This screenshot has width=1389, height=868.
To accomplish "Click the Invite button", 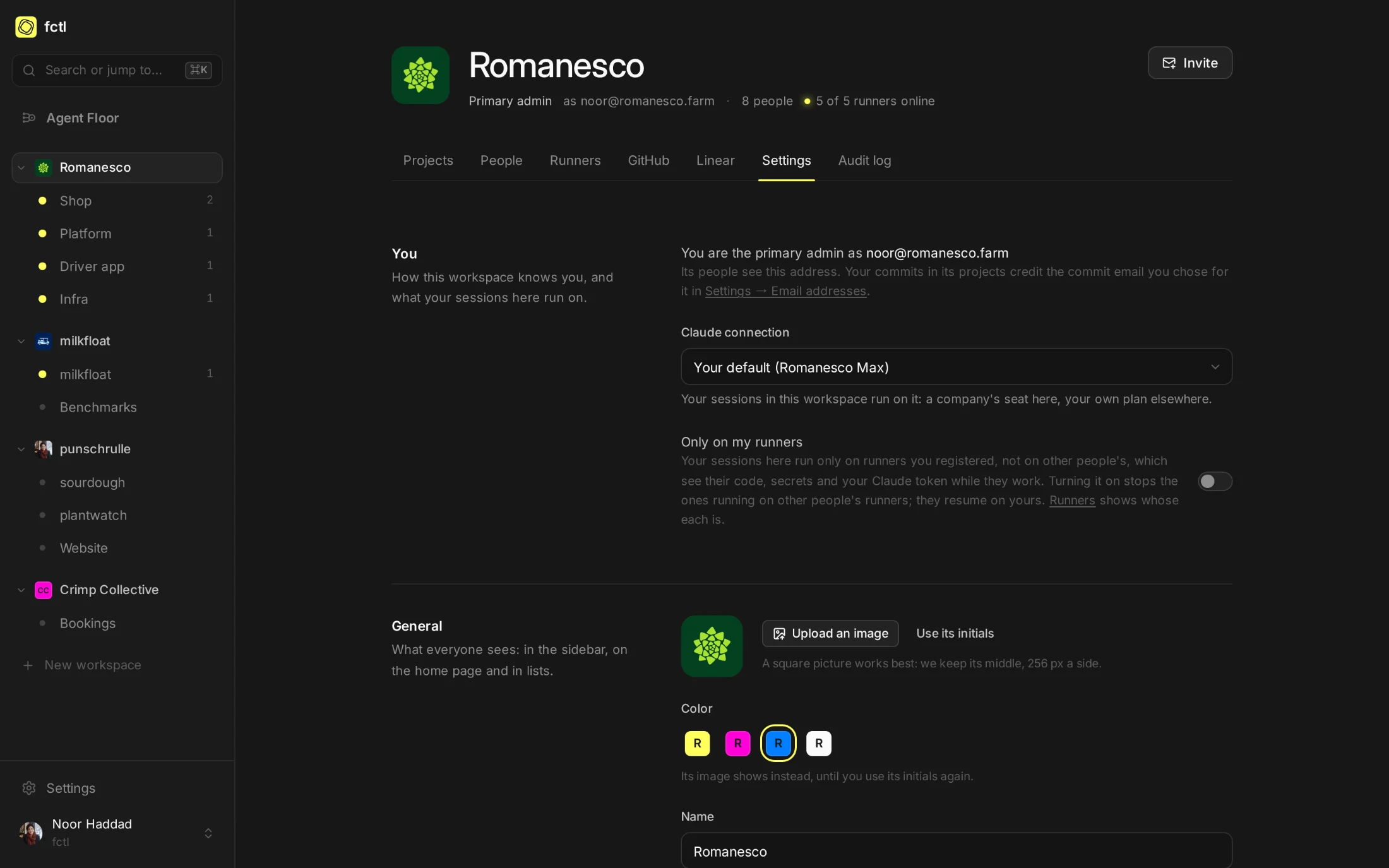I will [1189, 63].
